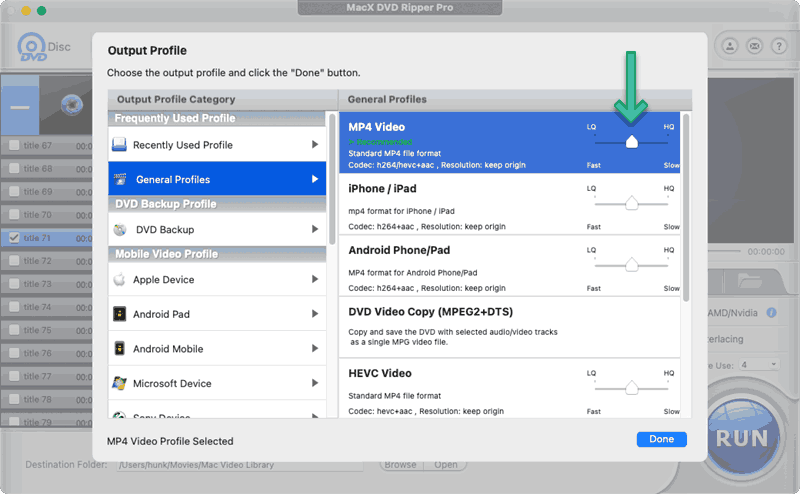Open the help question mark icon
Viewport: 800px width, 494px height.
tap(779, 46)
